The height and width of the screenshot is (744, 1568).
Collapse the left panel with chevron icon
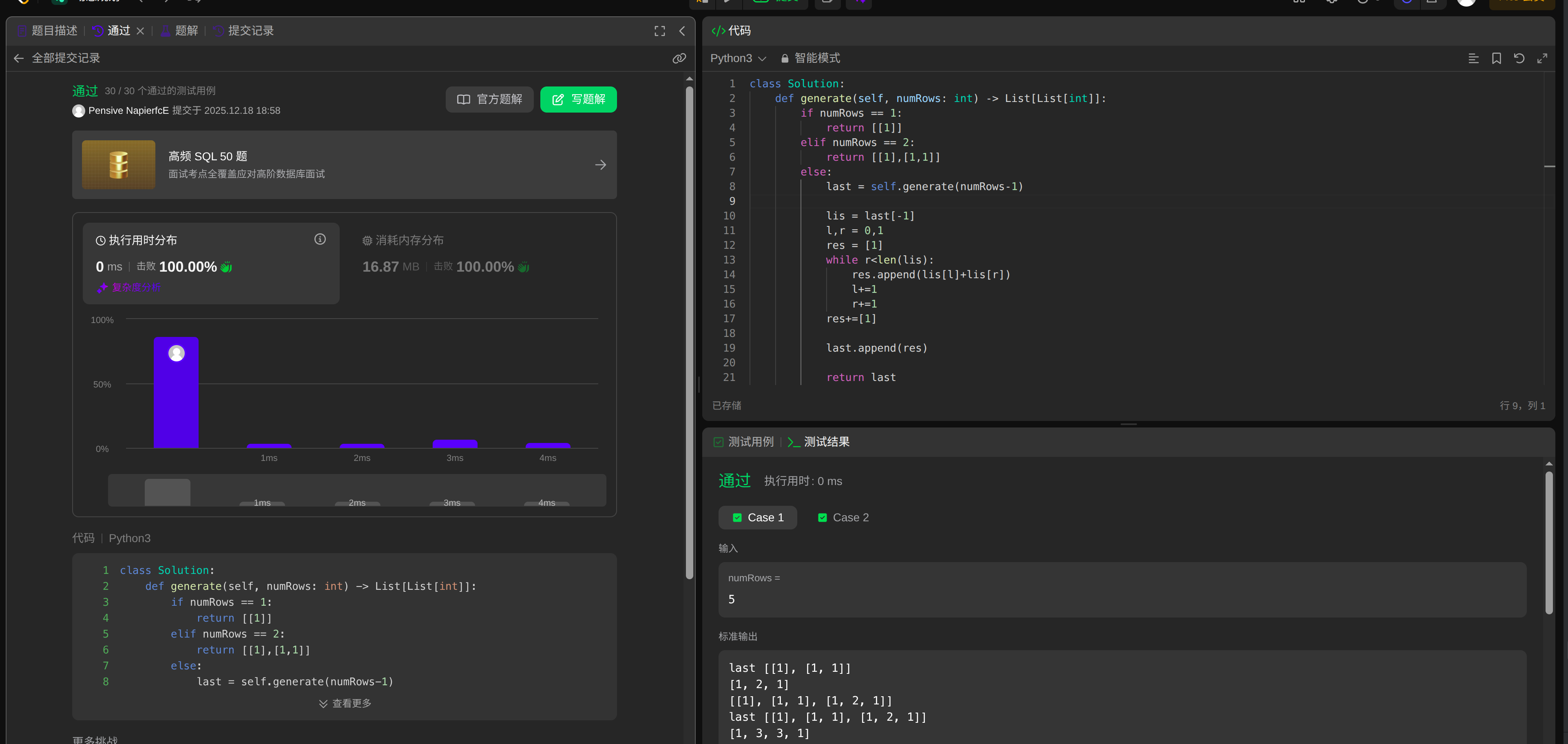coord(682,31)
